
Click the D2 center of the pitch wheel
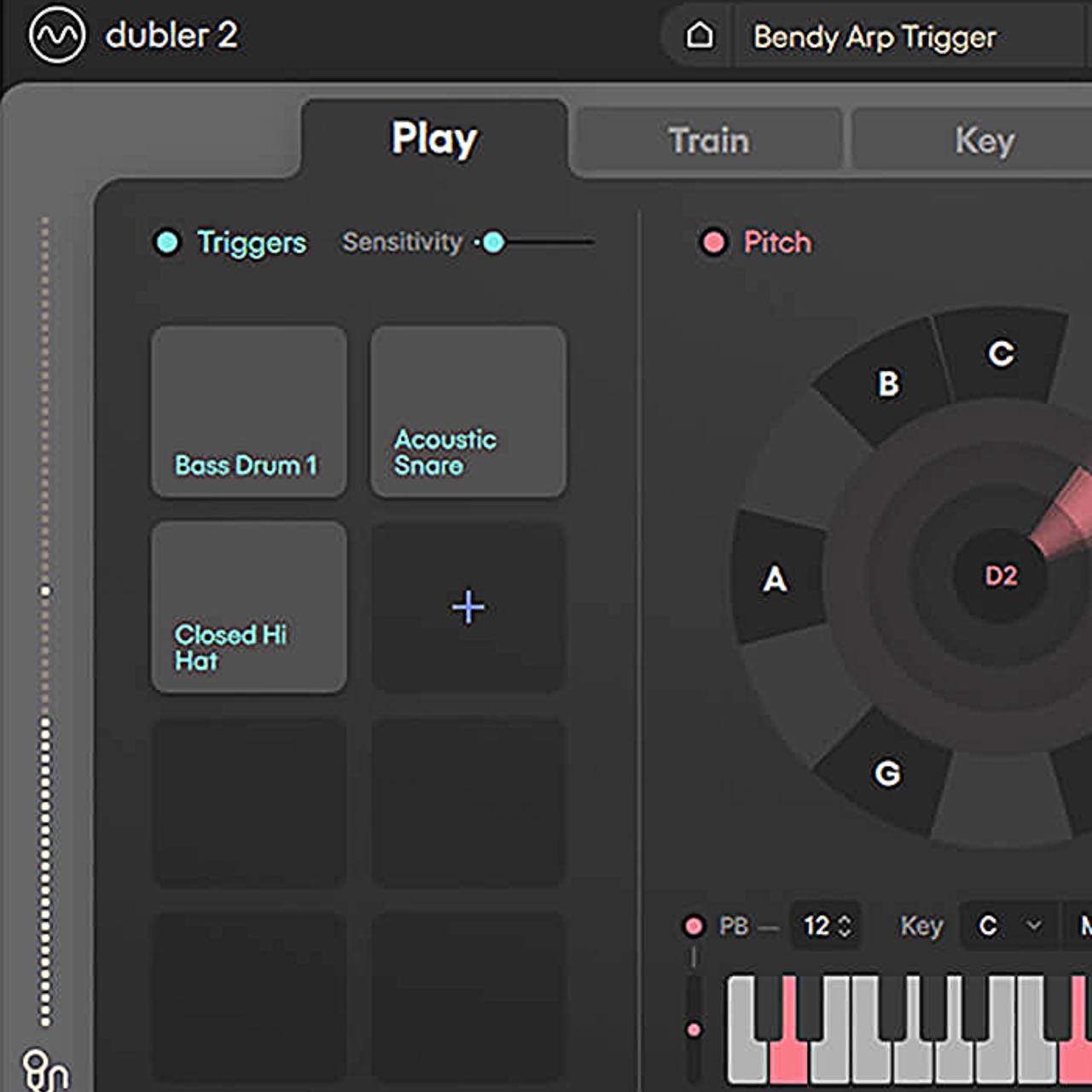pyautogui.click(x=1000, y=576)
